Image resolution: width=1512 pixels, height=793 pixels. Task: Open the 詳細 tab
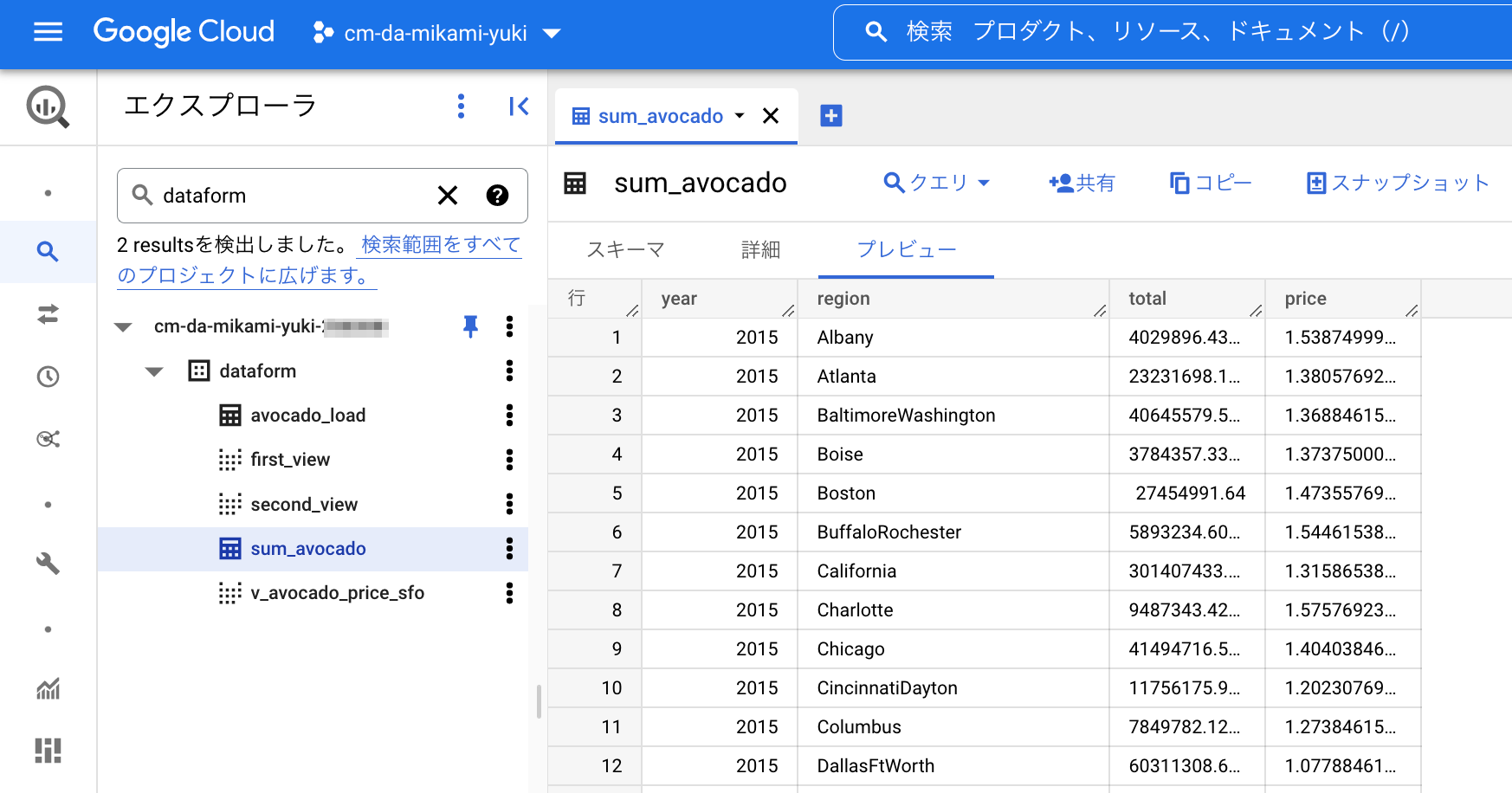(x=760, y=250)
